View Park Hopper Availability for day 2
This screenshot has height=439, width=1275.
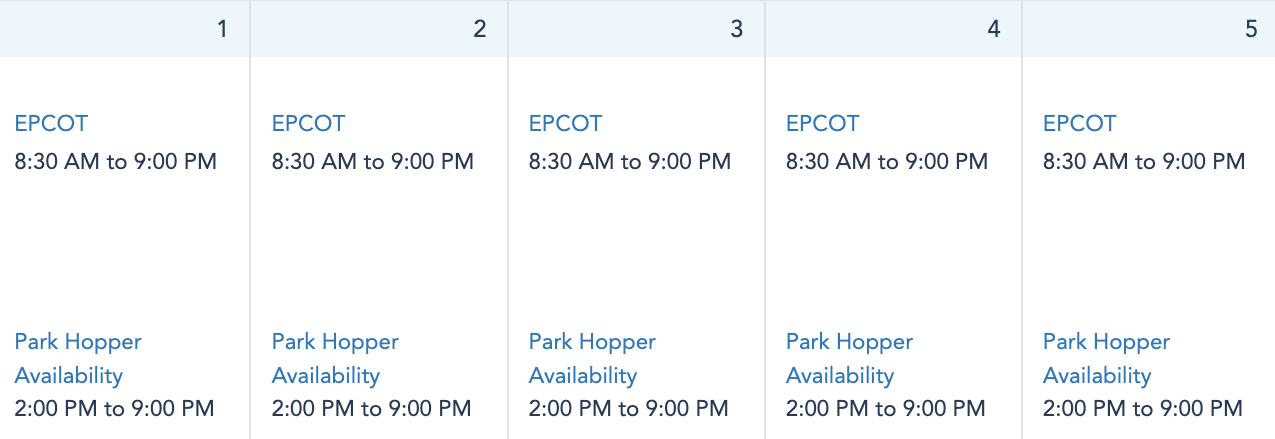(335, 358)
